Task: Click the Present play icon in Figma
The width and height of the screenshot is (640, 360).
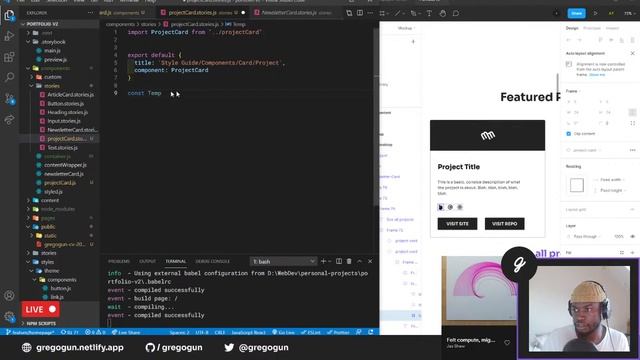Action: [x=596, y=13]
